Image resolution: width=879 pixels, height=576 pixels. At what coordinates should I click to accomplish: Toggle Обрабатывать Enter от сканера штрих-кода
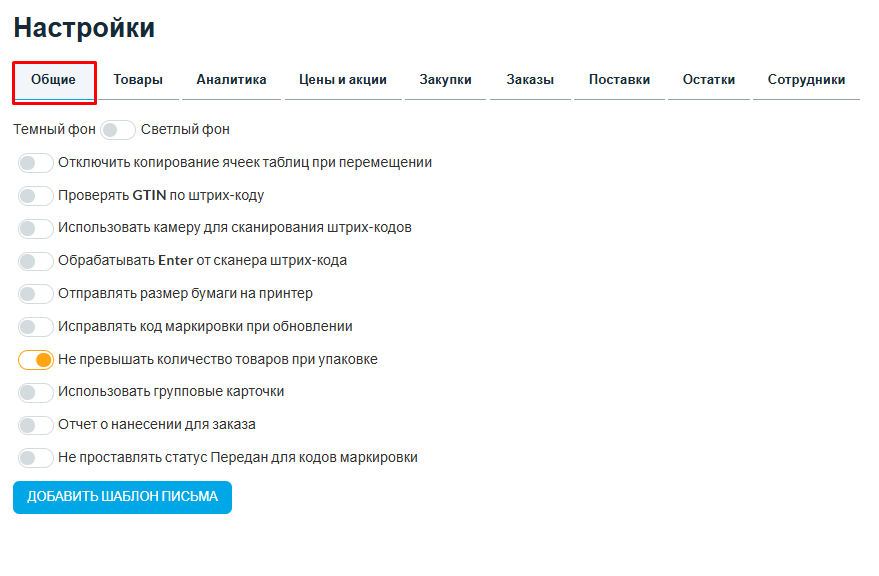[x=36, y=261]
